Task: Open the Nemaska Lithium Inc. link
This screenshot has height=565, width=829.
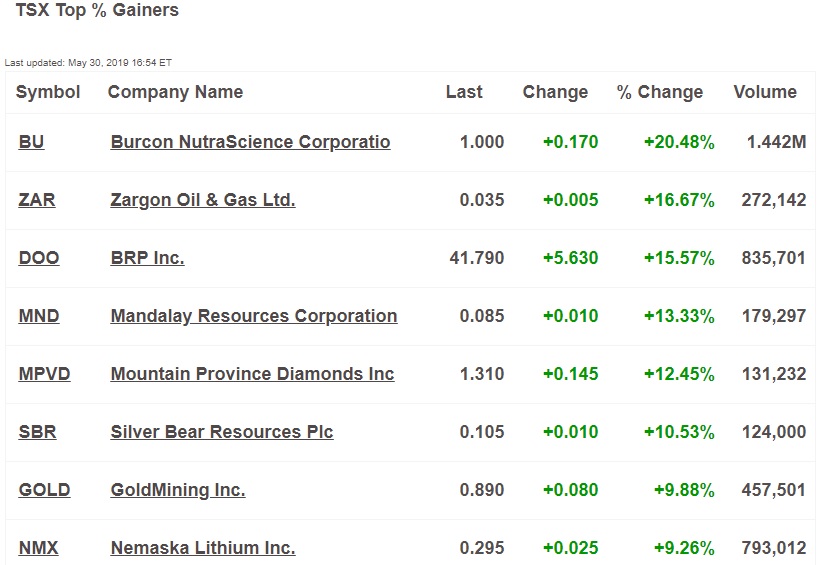Action: pyautogui.click(x=202, y=548)
